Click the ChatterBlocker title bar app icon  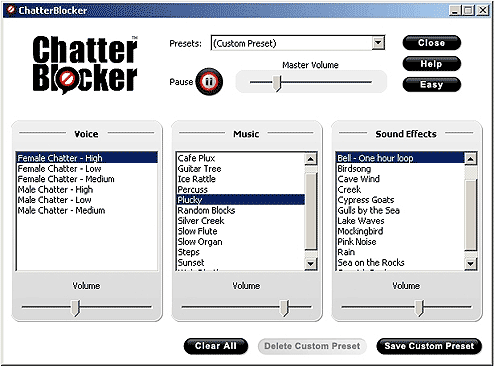coord(11,10)
